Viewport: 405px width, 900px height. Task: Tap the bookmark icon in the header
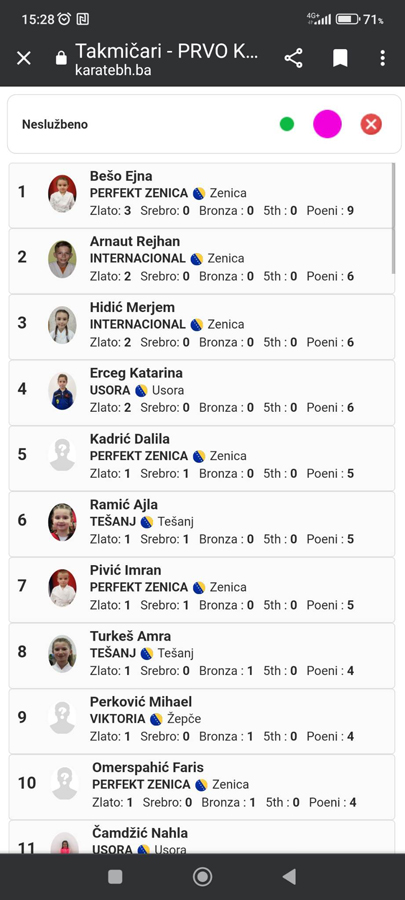click(340, 58)
